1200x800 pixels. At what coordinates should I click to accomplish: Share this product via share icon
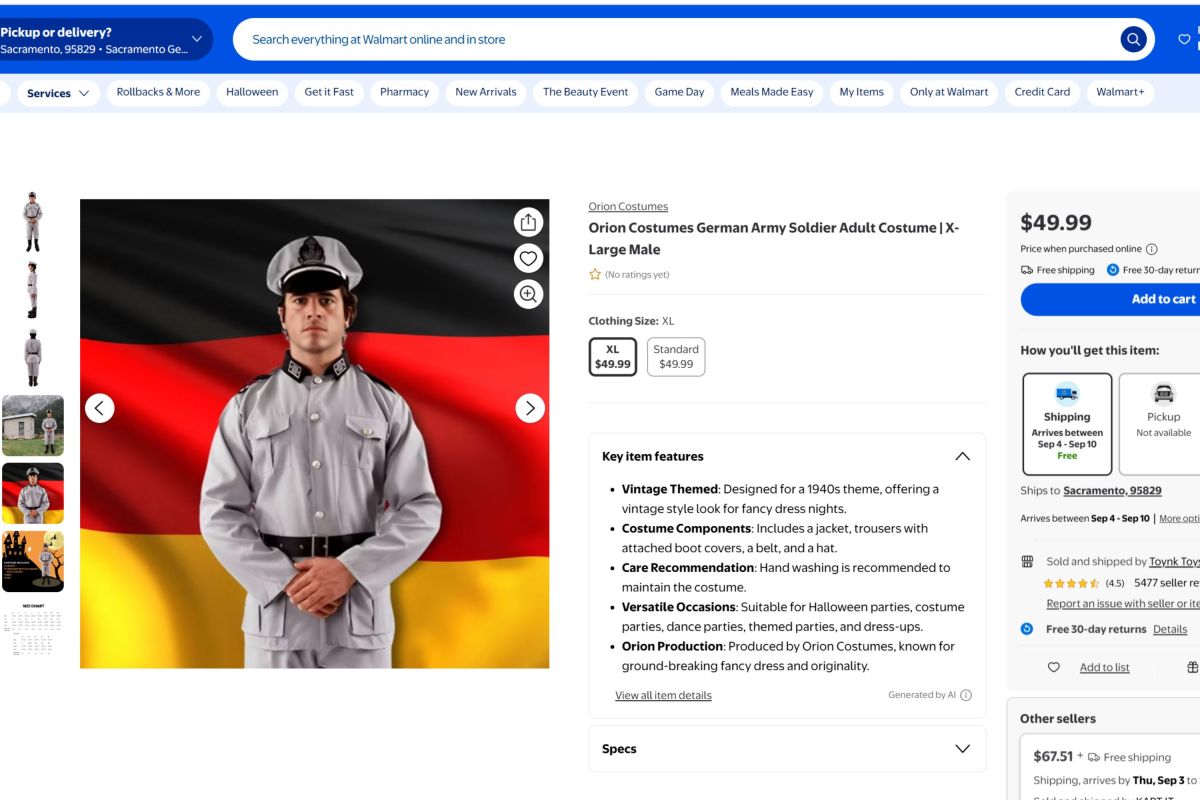click(x=528, y=222)
